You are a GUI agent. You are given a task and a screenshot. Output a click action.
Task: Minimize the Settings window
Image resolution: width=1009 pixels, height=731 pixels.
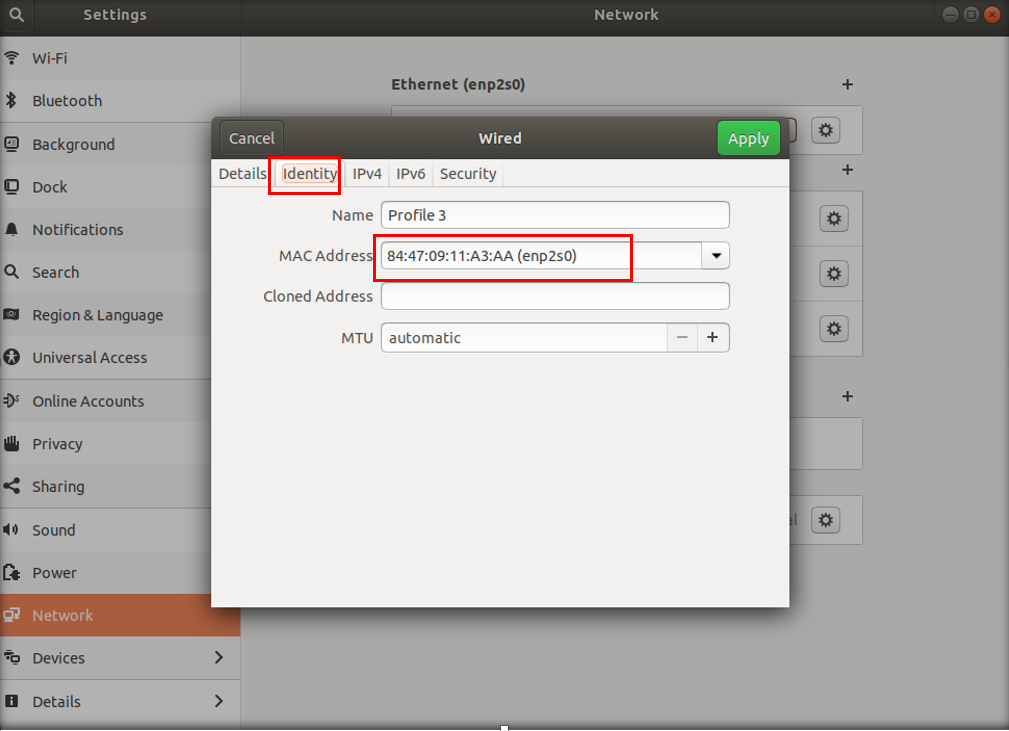tap(950, 15)
